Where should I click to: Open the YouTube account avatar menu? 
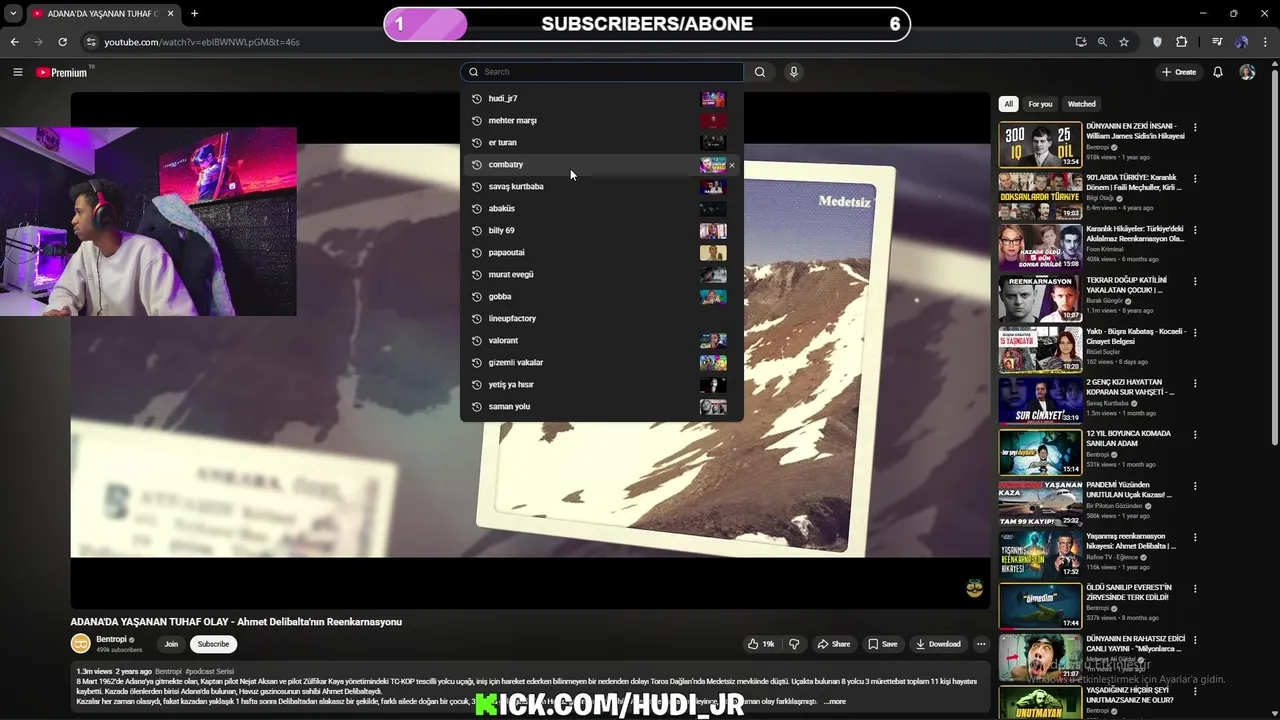pos(1247,72)
